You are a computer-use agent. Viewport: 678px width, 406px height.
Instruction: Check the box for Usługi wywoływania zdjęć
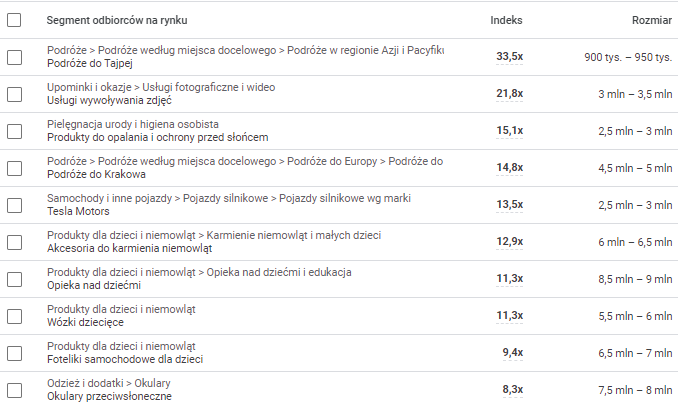pyautogui.click(x=14, y=94)
